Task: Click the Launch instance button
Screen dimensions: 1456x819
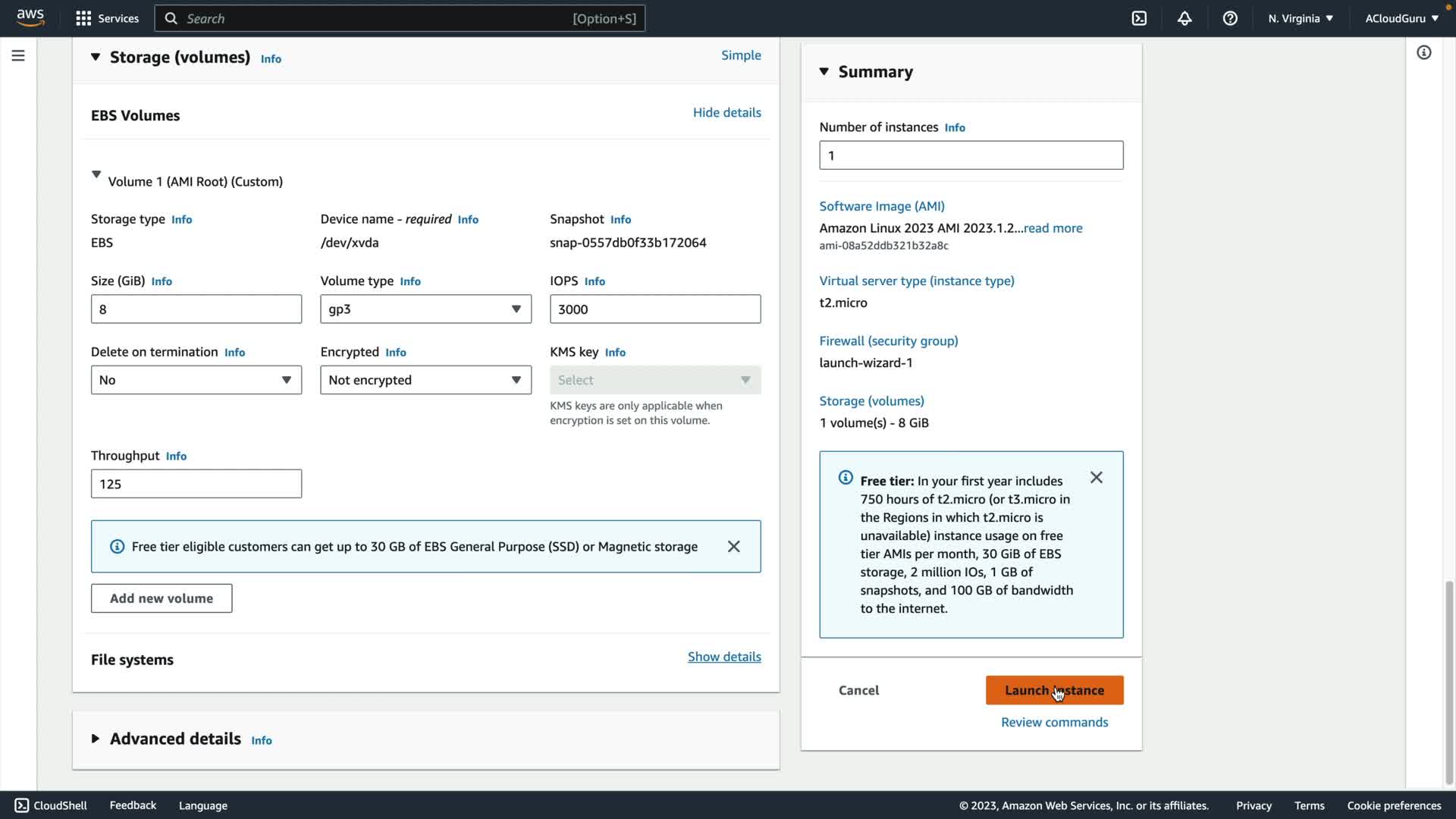Action: [1054, 690]
